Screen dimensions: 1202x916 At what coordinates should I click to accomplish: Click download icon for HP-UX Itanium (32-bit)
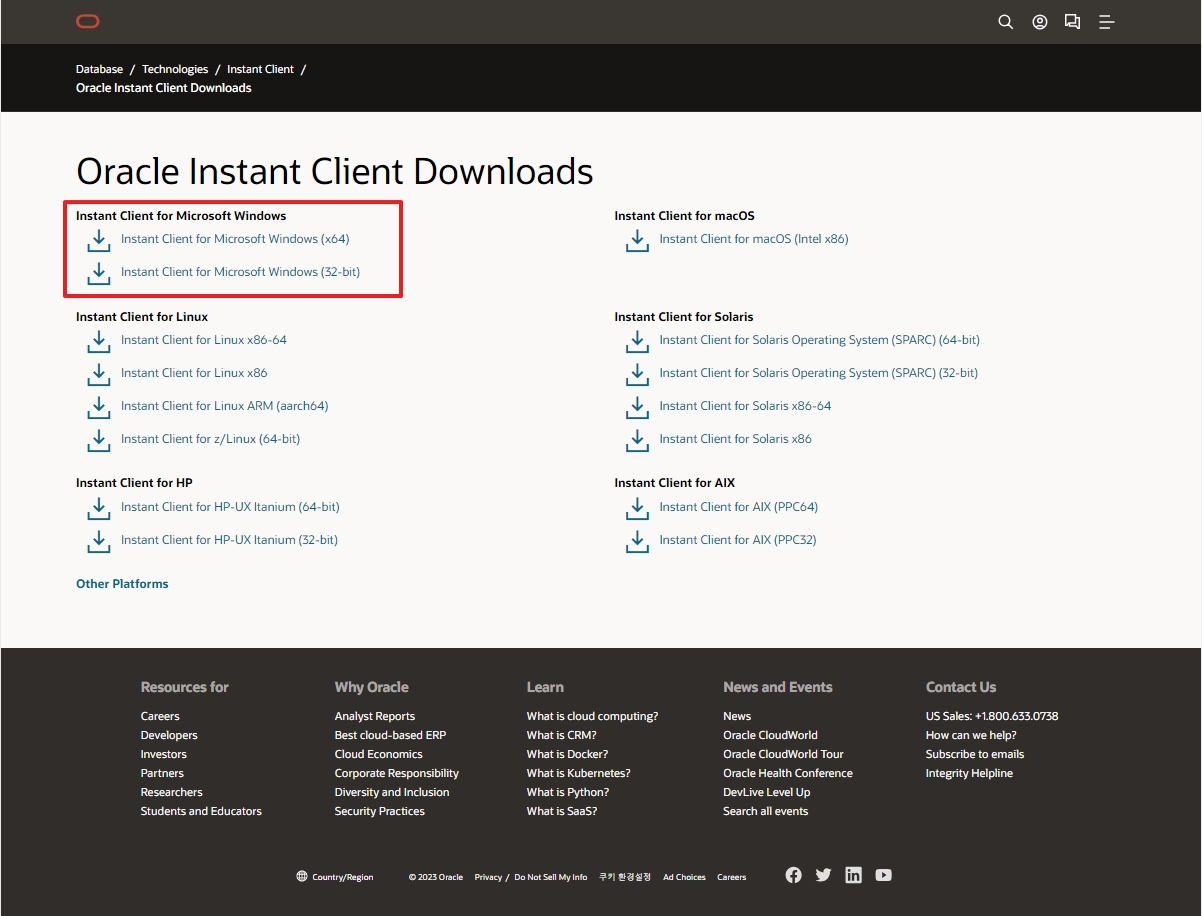(98, 541)
